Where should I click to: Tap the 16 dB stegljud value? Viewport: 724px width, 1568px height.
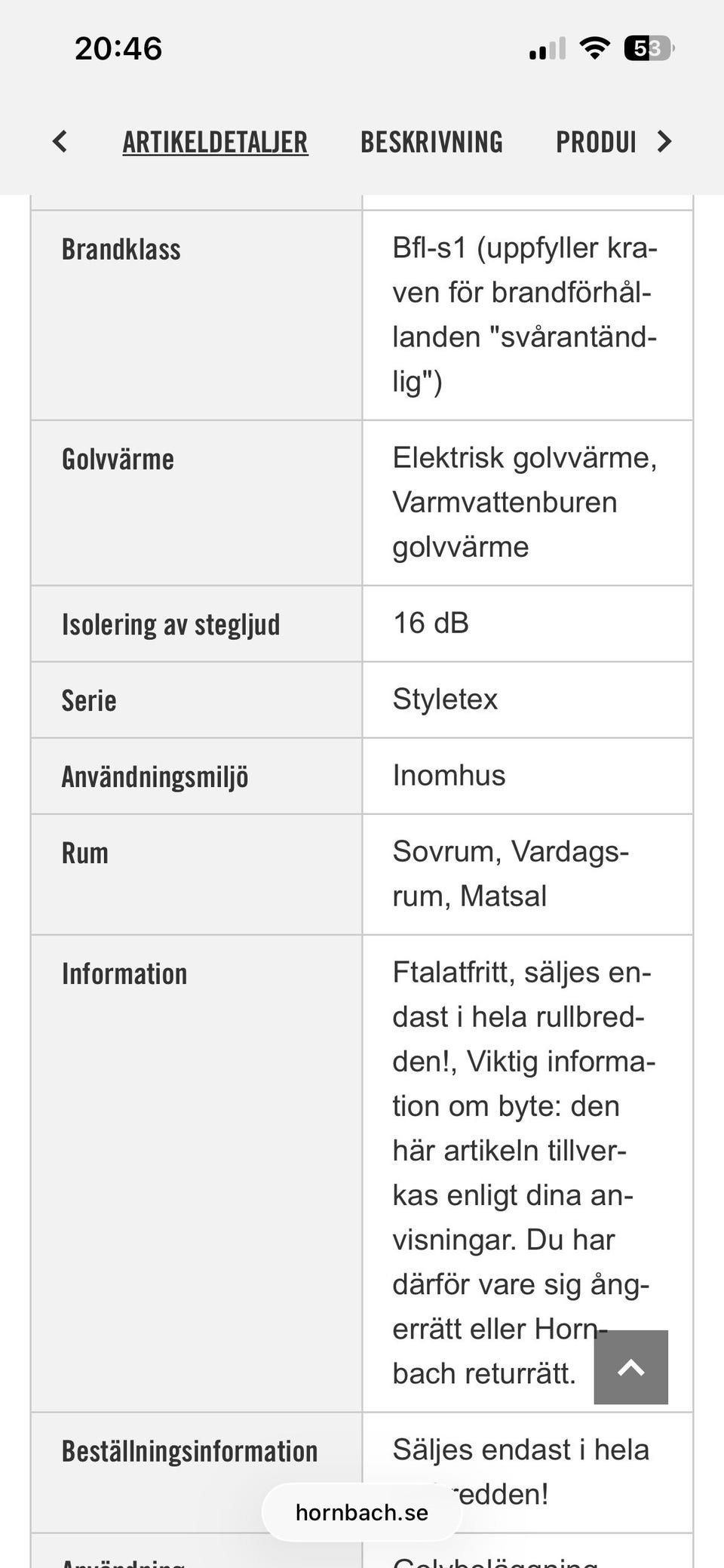coord(431,623)
